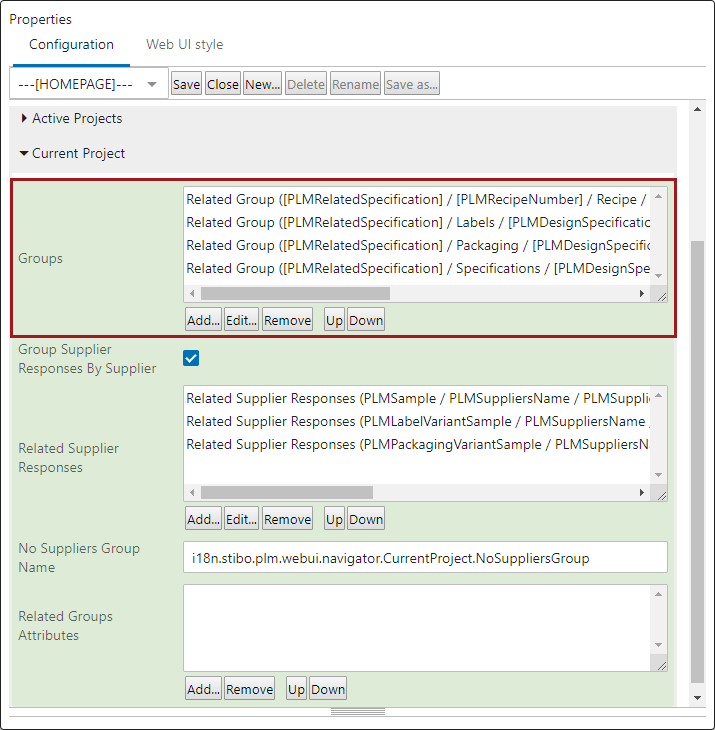Click the Delete button
Image resolution: width=715 pixels, height=730 pixels.
pyautogui.click(x=306, y=84)
